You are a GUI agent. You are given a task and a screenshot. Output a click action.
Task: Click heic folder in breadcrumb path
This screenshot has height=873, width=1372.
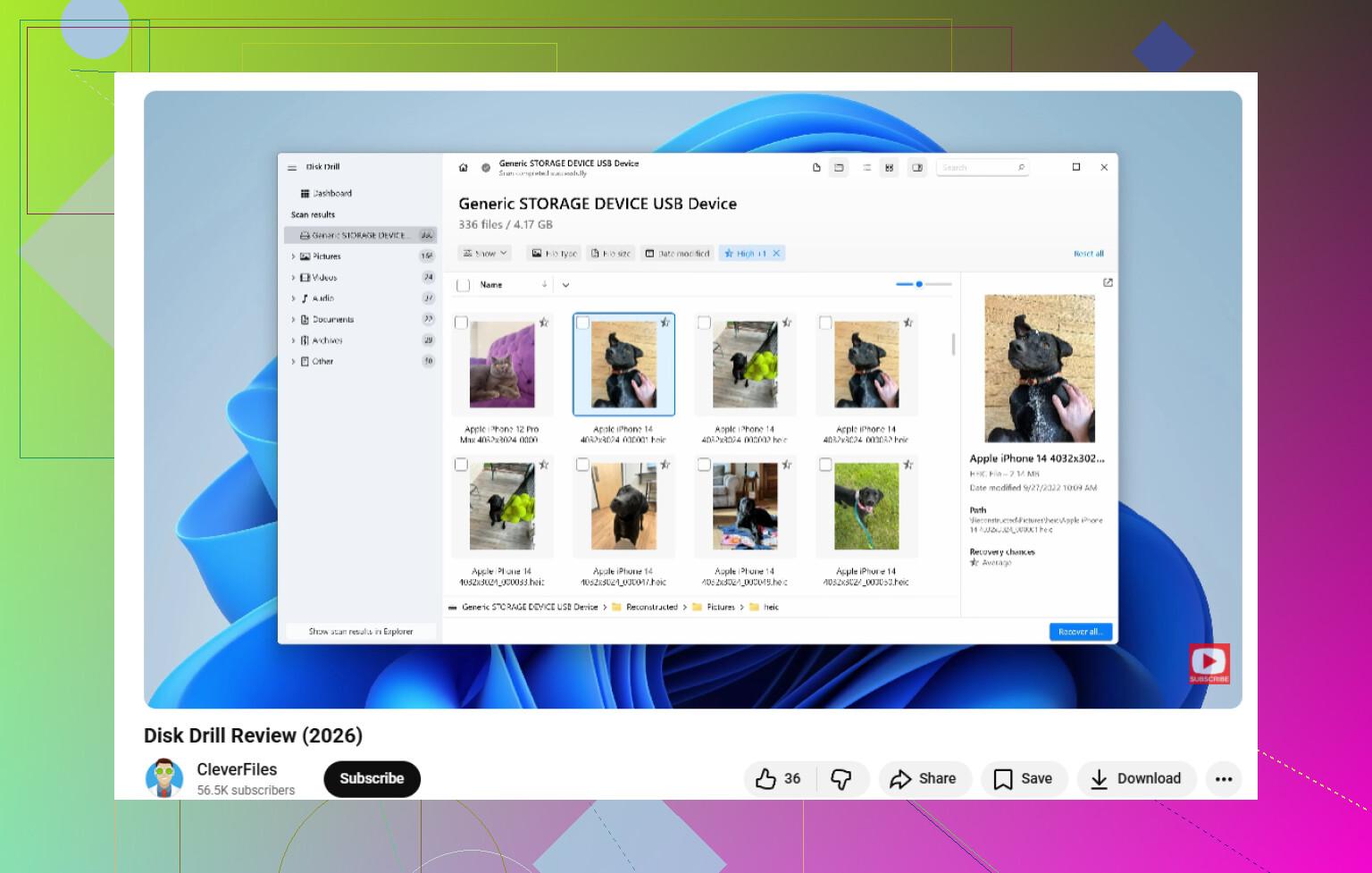coord(771,608)
